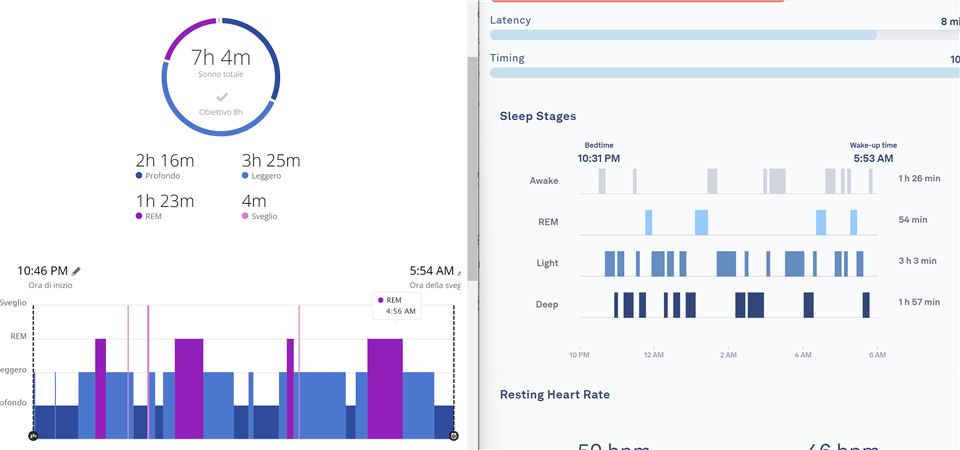Click the Resting Heart Rate heading
The height and width of the screenshot is (450, 960).
coord(554,394)
